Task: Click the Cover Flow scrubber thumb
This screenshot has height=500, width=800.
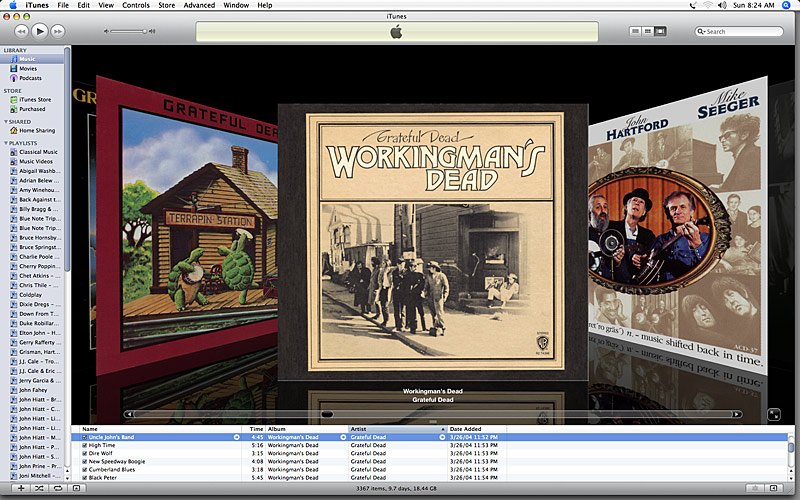Action: [327, 414]
